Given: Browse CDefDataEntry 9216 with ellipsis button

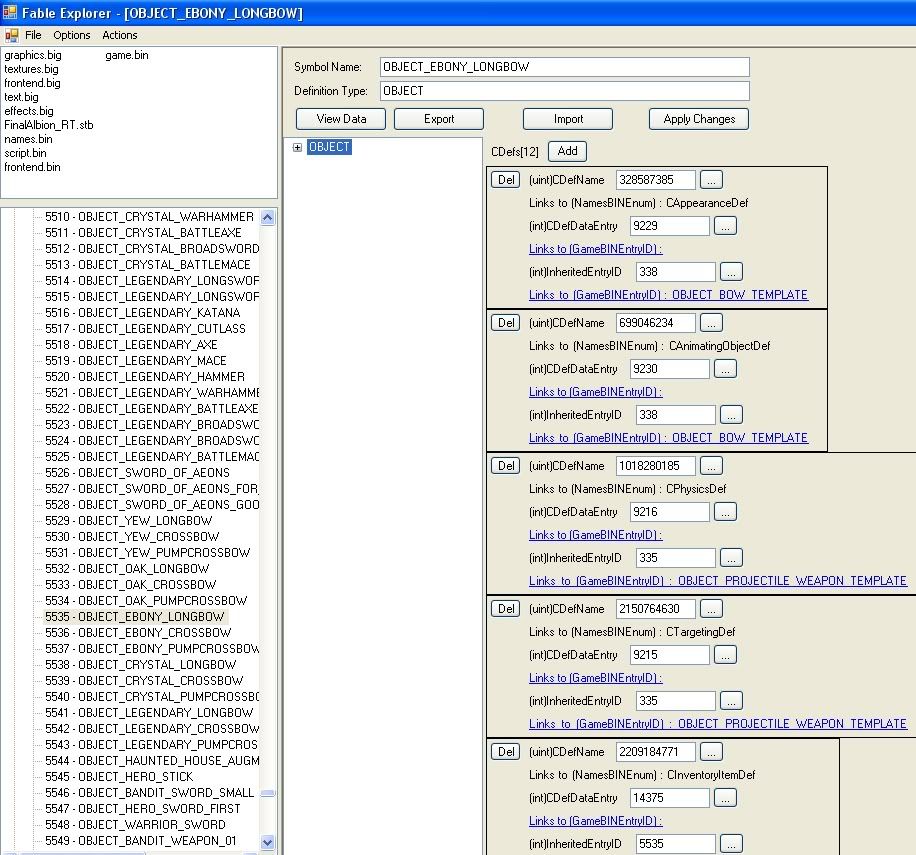Looking at the screenshot, I should pos(725,512).
